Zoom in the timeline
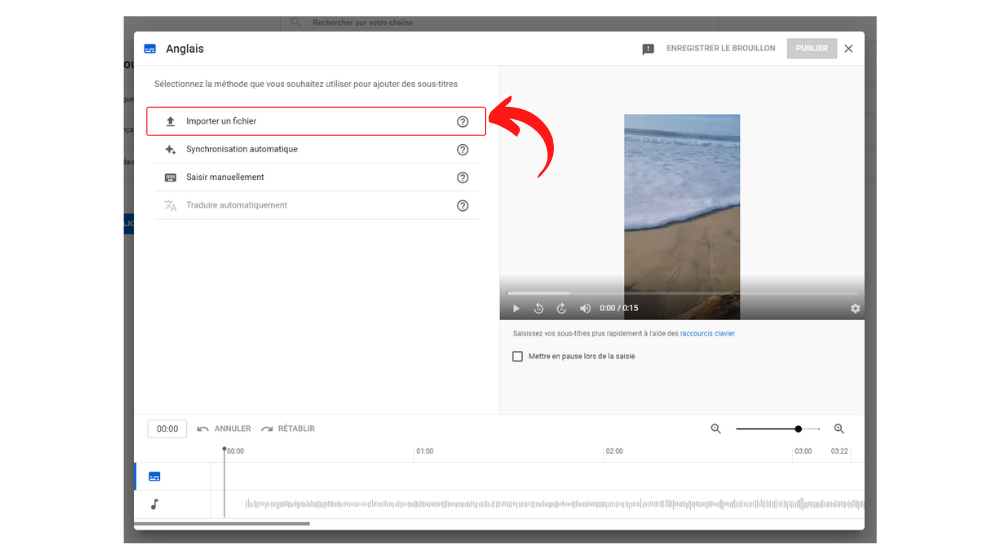The width and height of the screenshot is (1000, 560). point(839,429)
